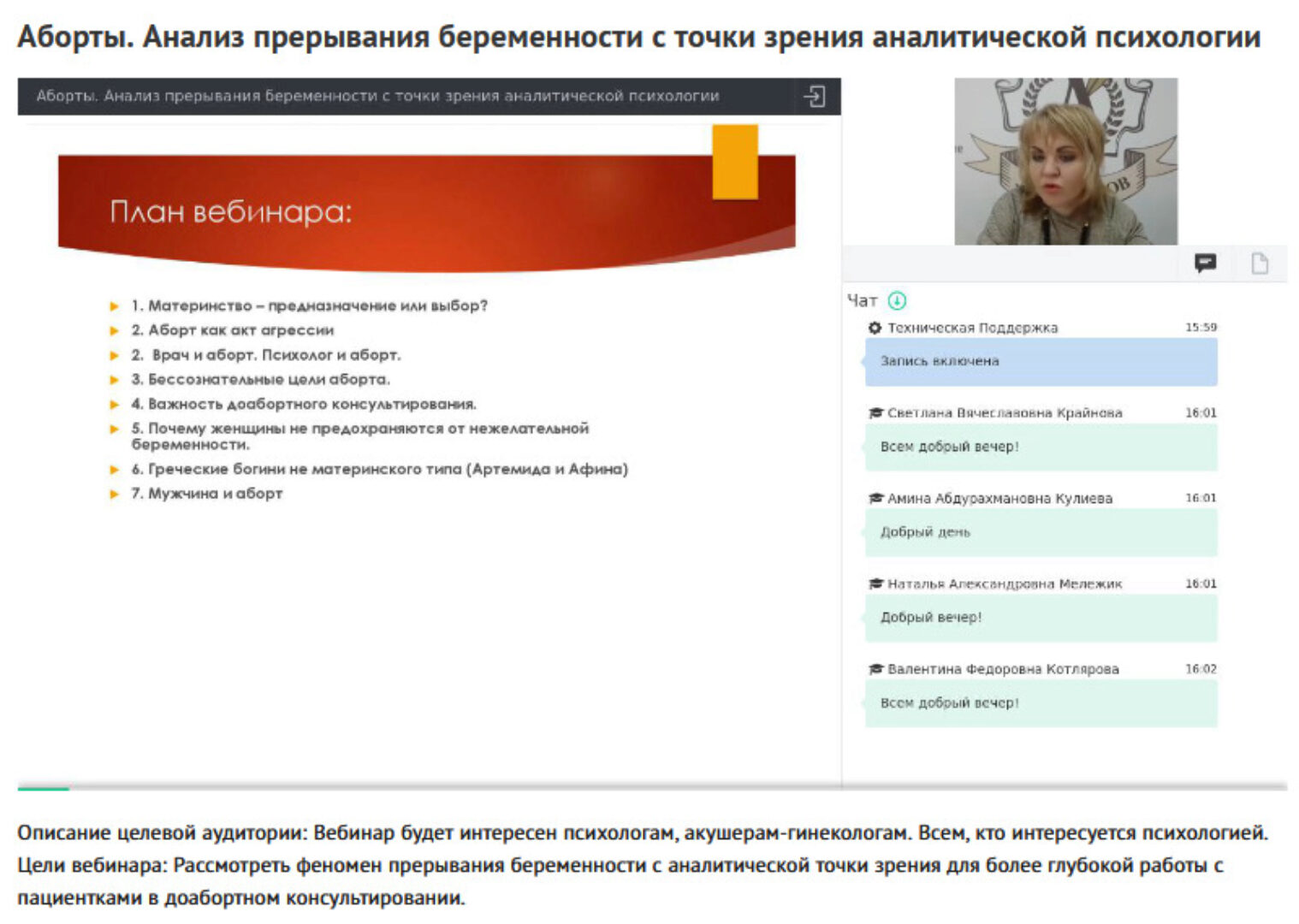Select the Запись включена message bubble
The image size is (1299, 924).
pos(1041,361)
